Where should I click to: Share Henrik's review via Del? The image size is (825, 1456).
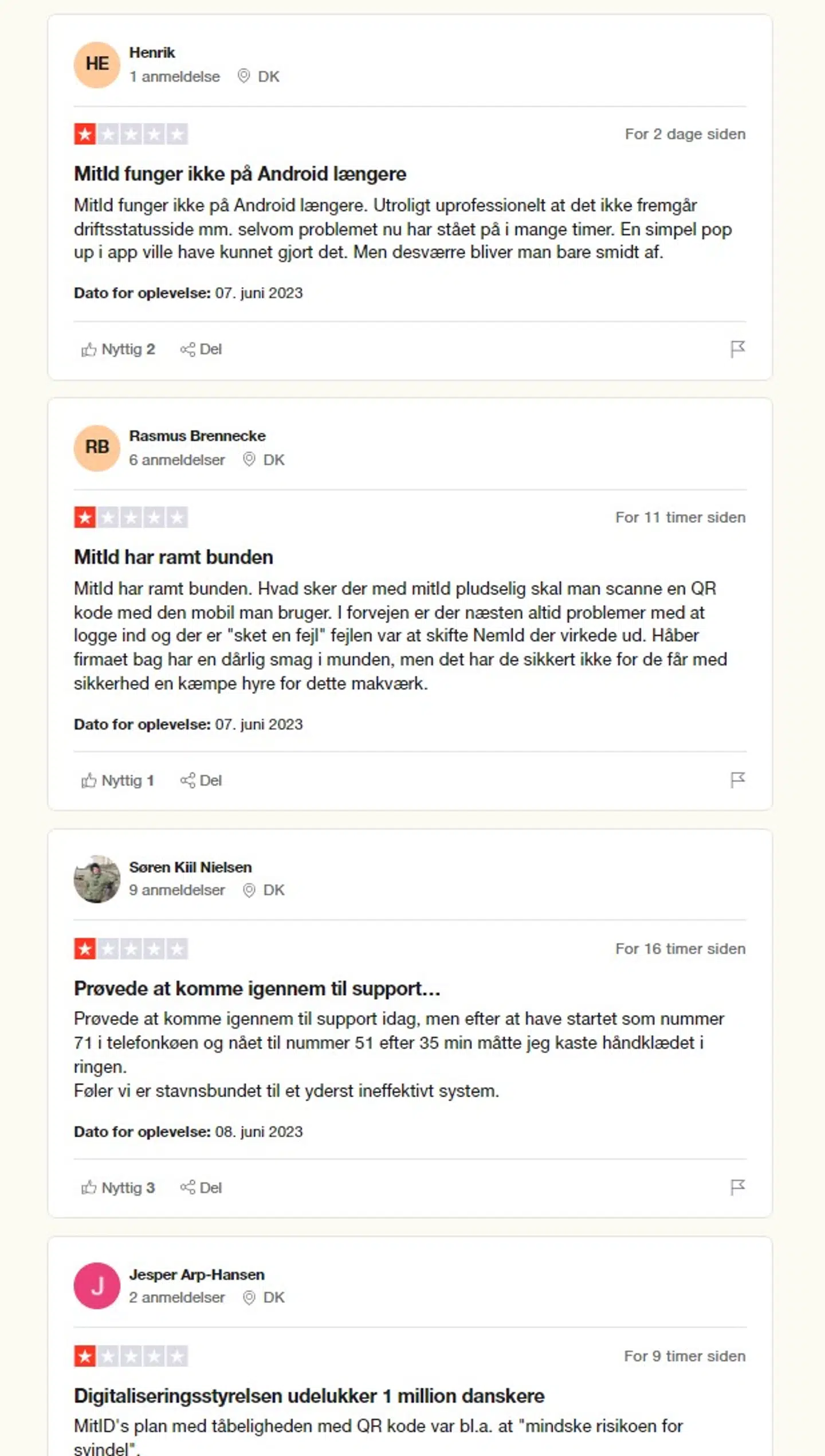(201, 349)
